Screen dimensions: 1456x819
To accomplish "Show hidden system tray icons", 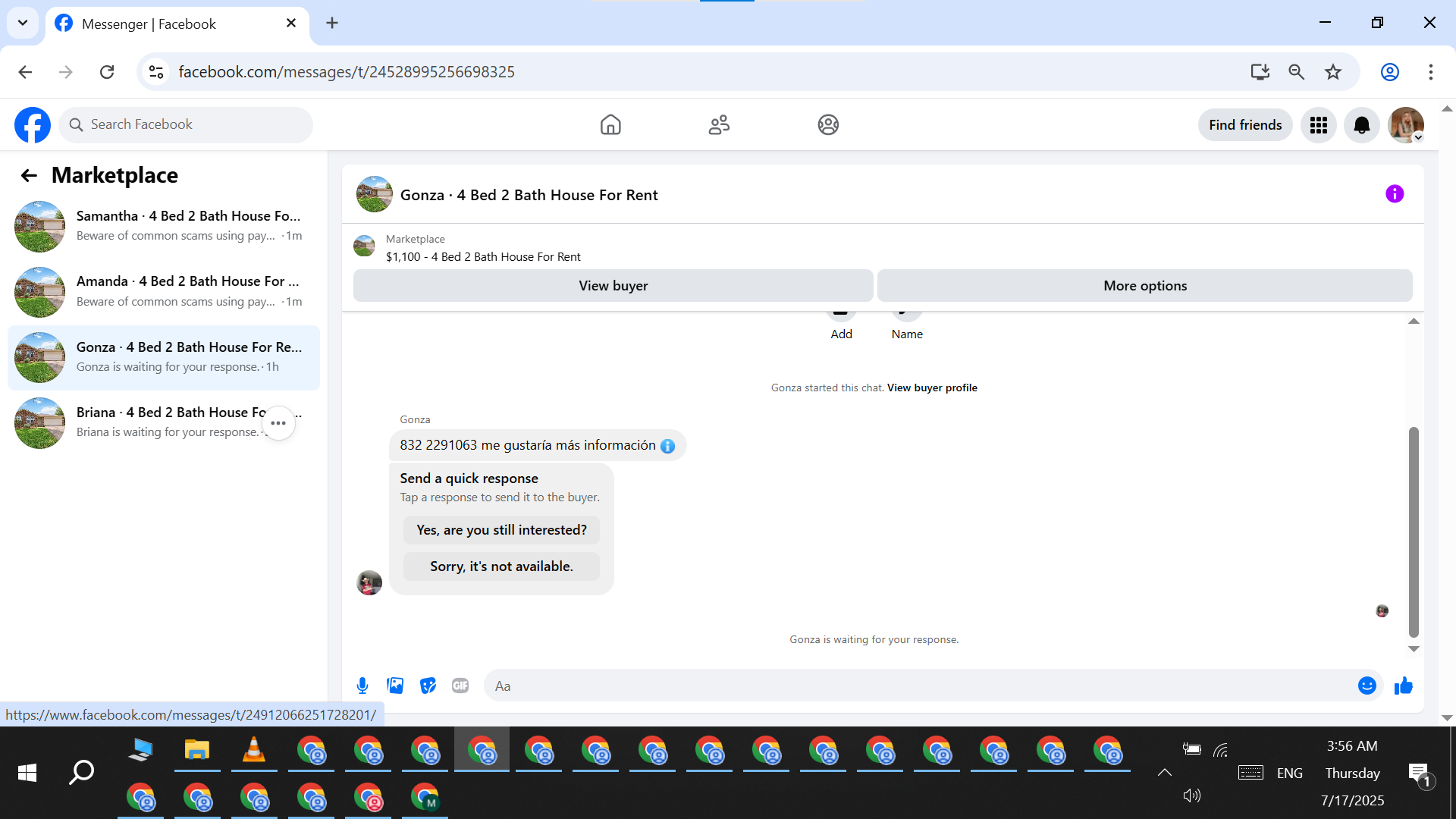I will pos(1165,773).
